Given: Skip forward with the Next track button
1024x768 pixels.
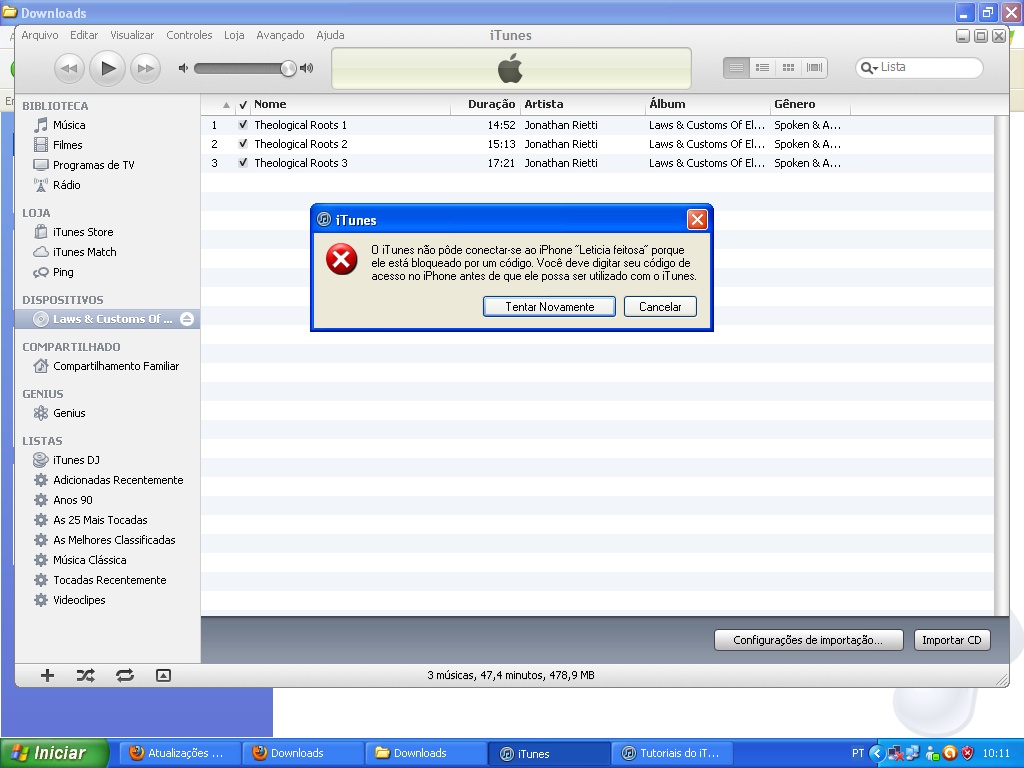Looking at the screenshot, I should point(145,68).
